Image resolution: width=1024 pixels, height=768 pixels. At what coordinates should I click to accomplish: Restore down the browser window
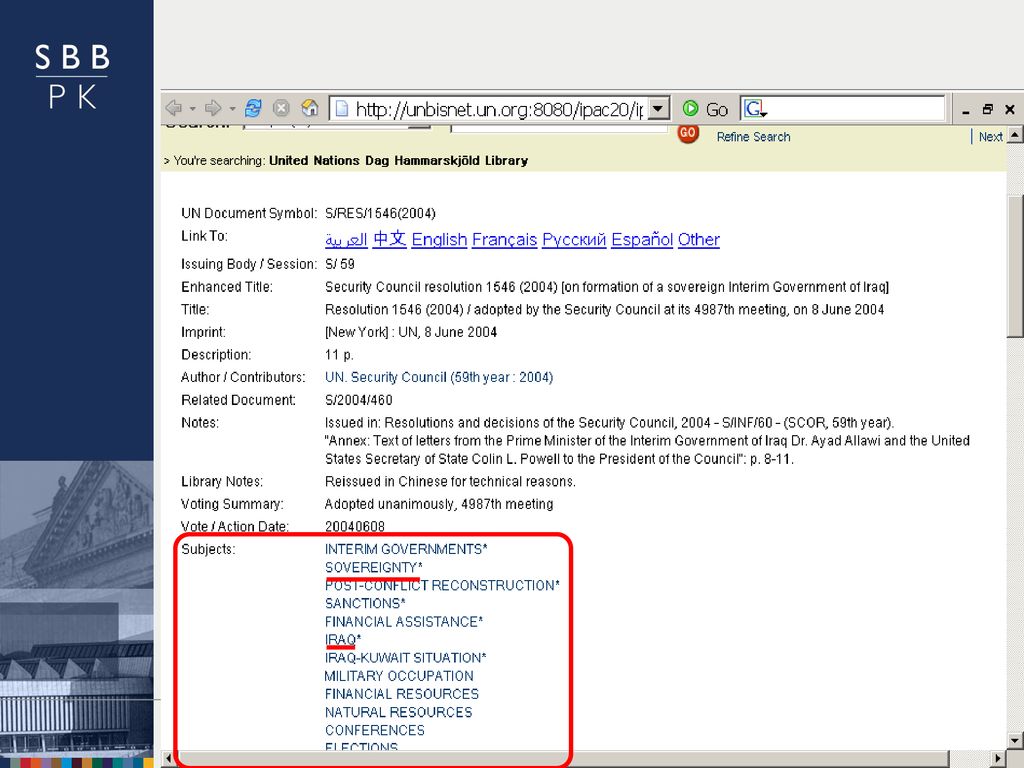click(987, 109)
